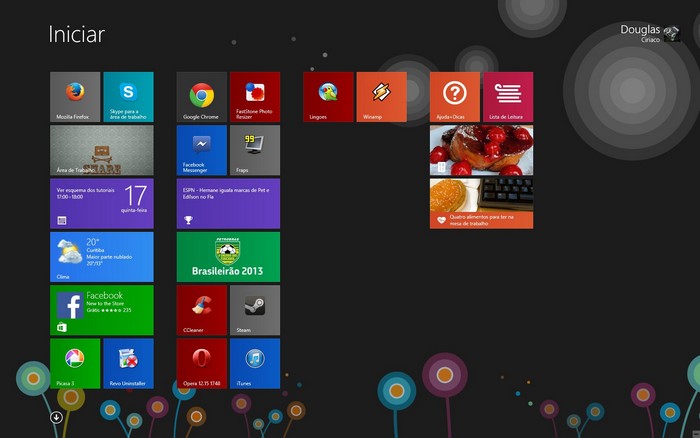Click the Douglas user name
Viewport: 700px width, 438px height.
(x=640, y=29)
